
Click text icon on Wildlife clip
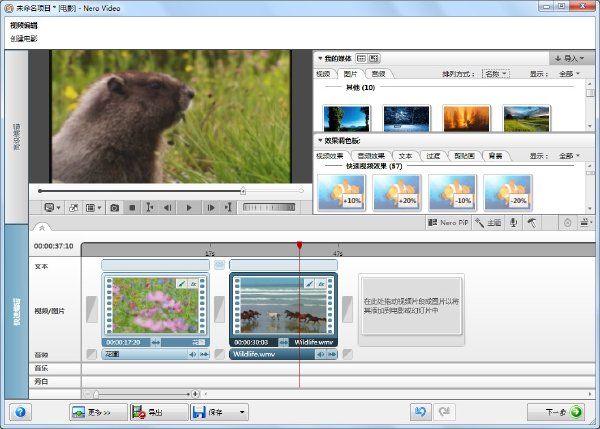coord(321,284)
